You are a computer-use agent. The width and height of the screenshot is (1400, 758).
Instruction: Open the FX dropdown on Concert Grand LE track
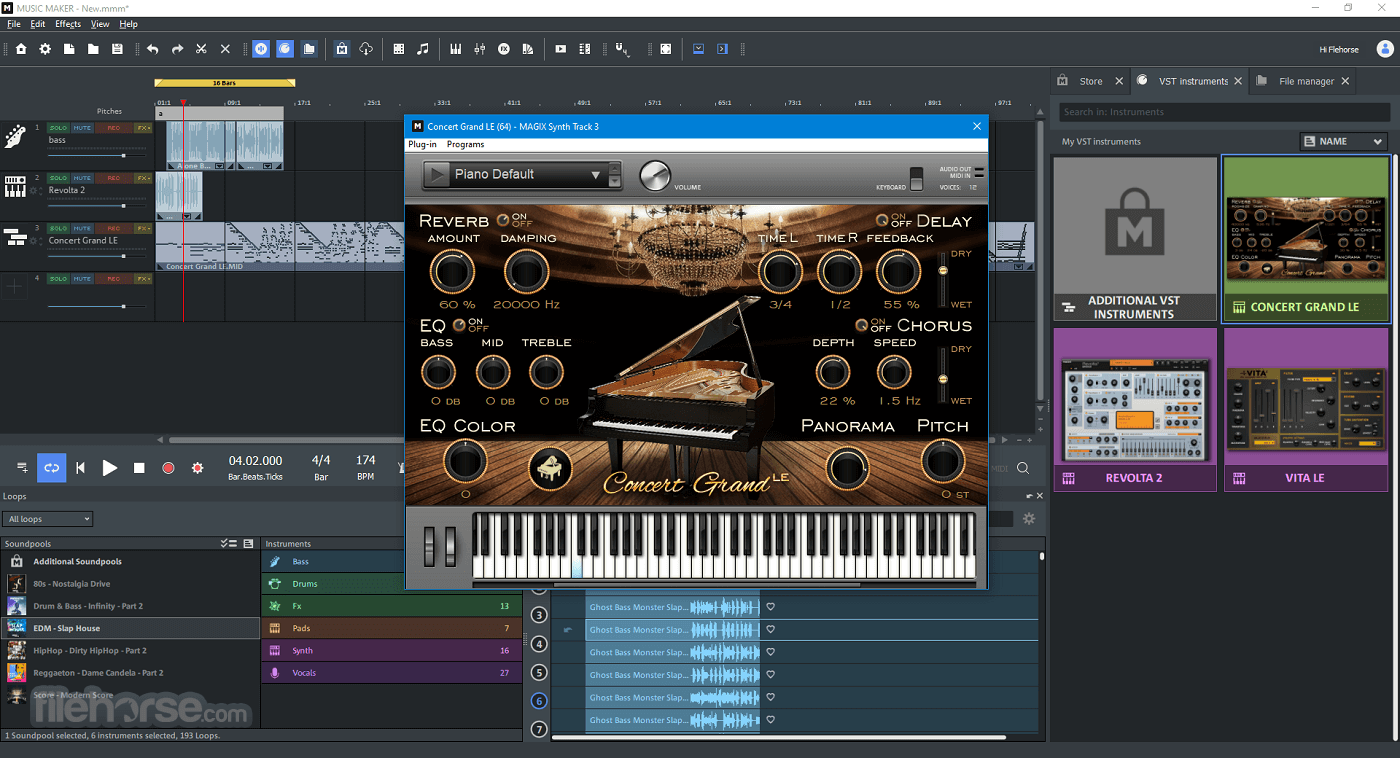pos(143,228)
